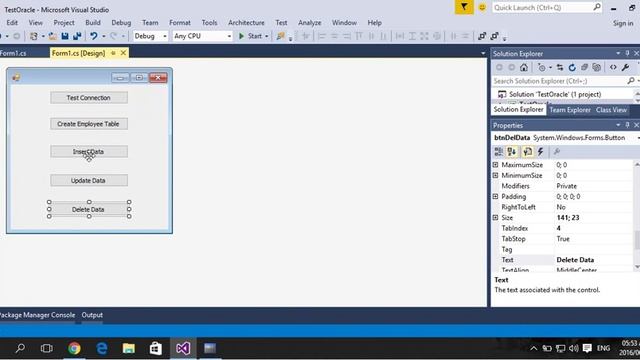
Task: Select the Test Connection button on form
Action: 89,98
